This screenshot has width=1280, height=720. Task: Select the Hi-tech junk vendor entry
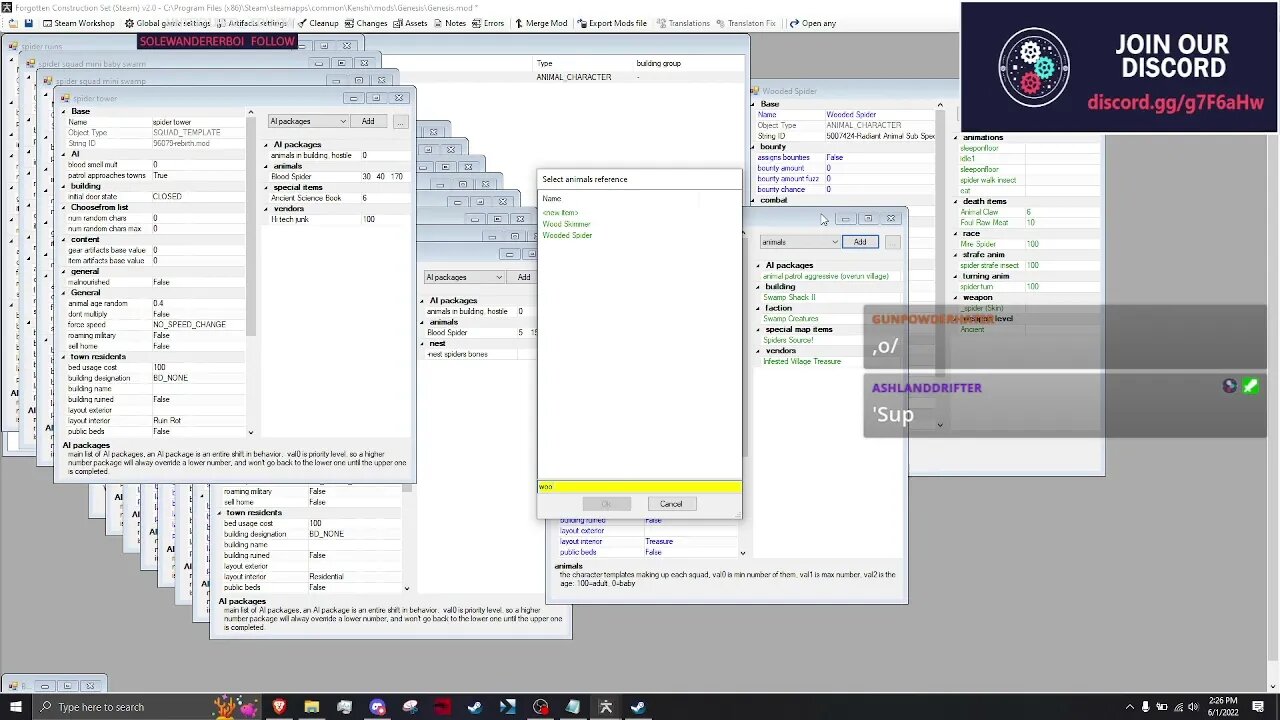(x=290, y=219)
